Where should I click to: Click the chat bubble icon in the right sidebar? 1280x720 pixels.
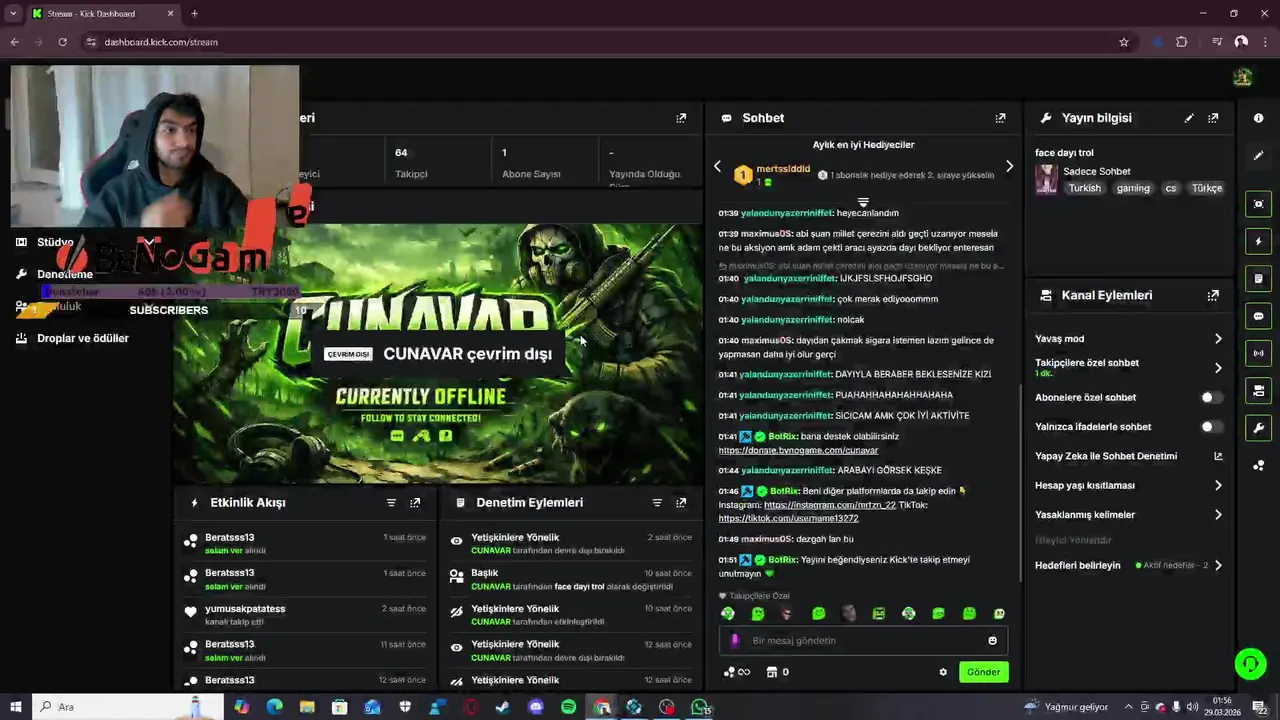click(x=1258, y=316)
